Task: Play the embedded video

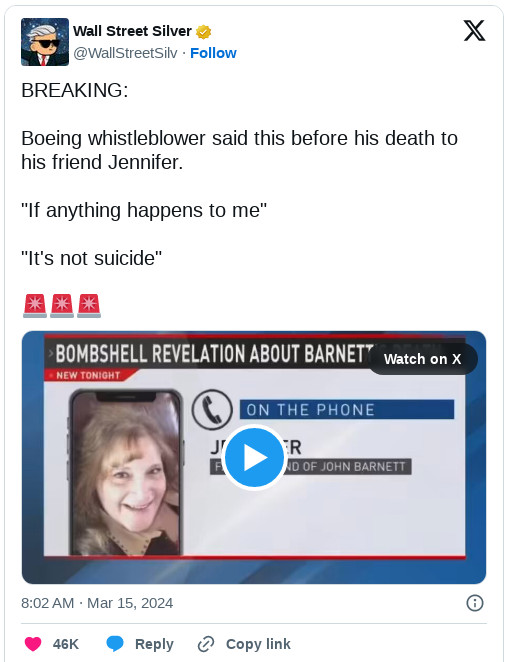Action: 254,457
